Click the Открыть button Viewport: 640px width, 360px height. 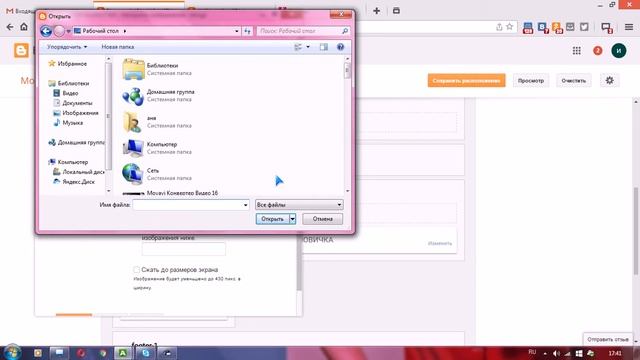coord(272,219)
